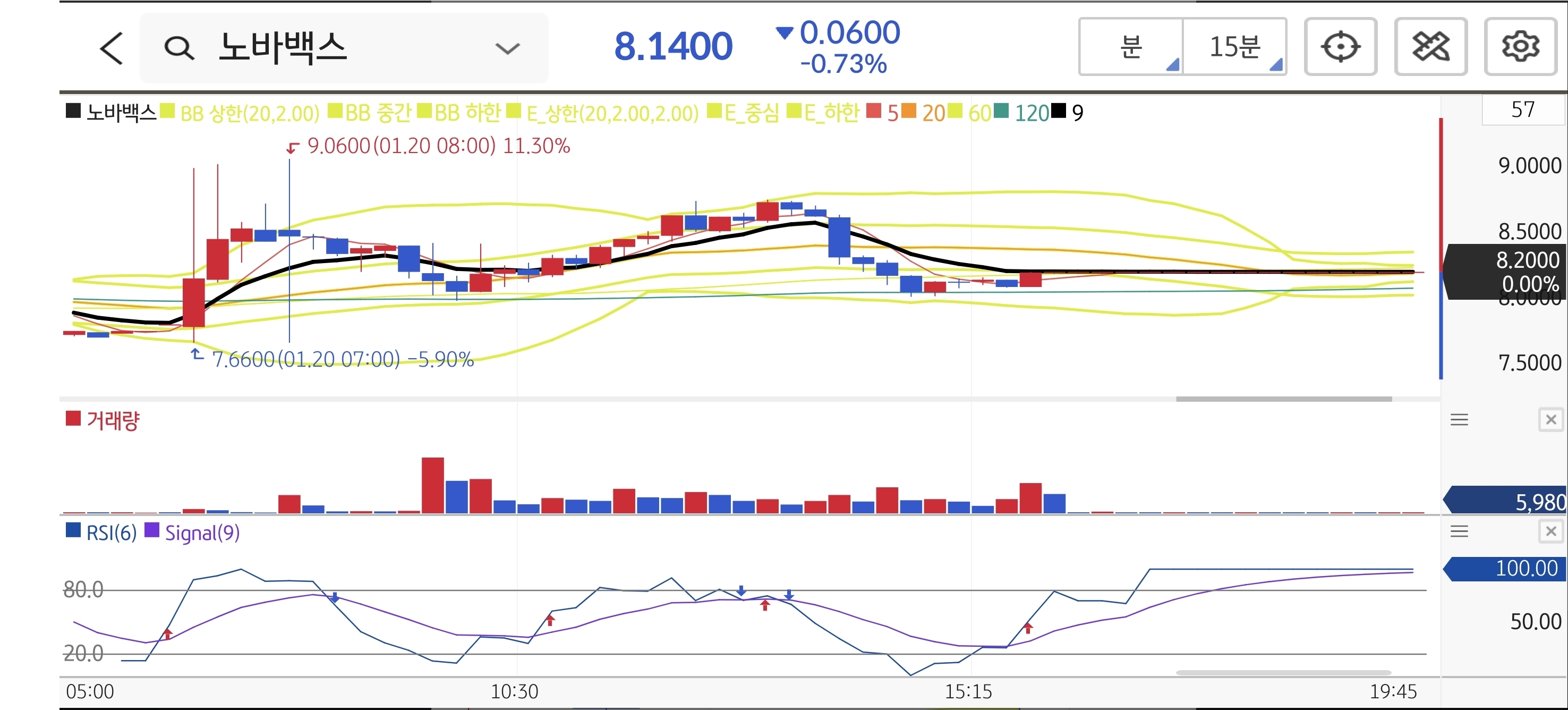The height and width of the screenshot is (710, 1568).
Task: Click the search magnifier icon
Action: [179, 48]
